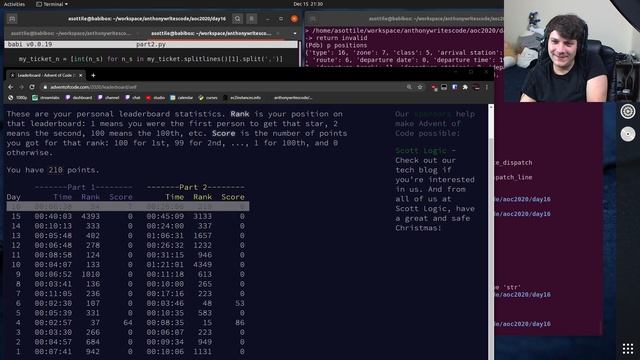Screen dimensions: 640x360
Task: Open the Activities overview
Action: (14, 4)
